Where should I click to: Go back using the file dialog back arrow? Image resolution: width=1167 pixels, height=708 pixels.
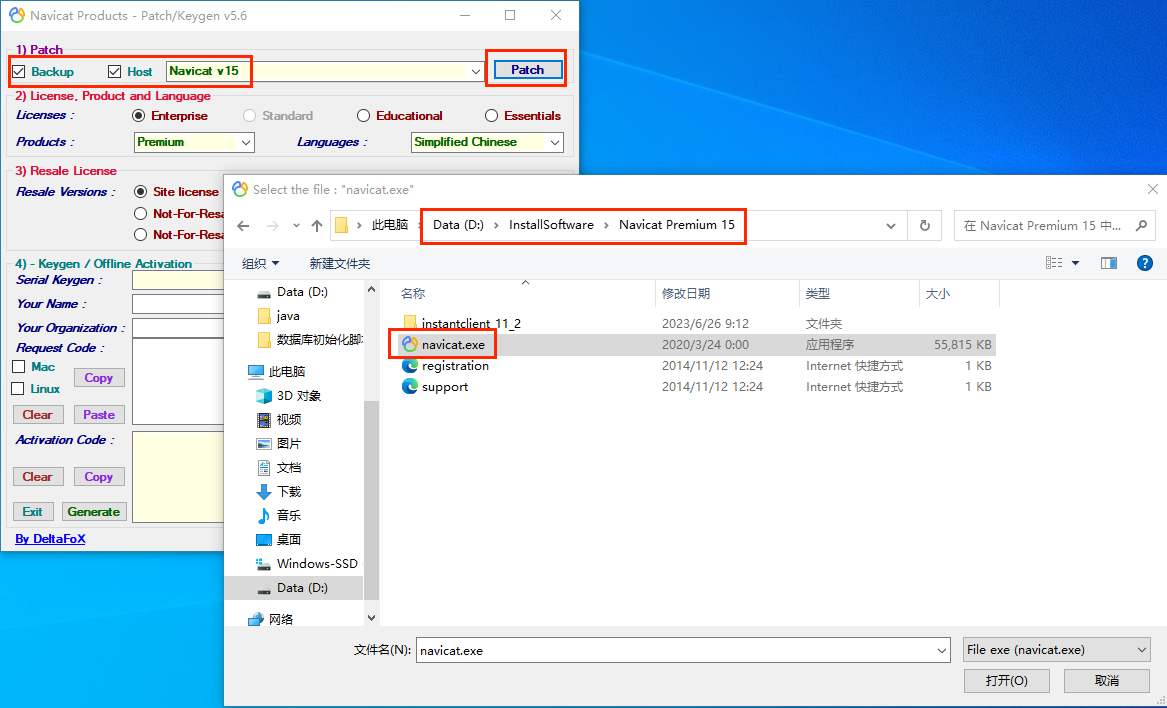coord(243,226)
